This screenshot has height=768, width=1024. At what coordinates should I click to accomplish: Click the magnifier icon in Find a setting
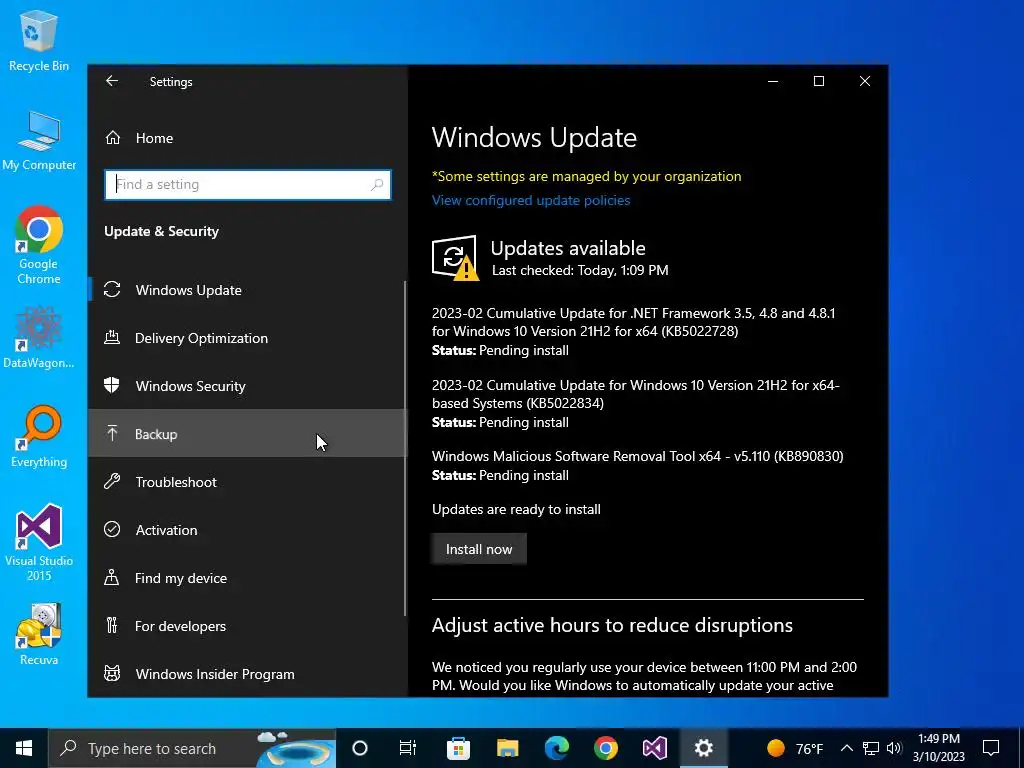coord(377,185)
